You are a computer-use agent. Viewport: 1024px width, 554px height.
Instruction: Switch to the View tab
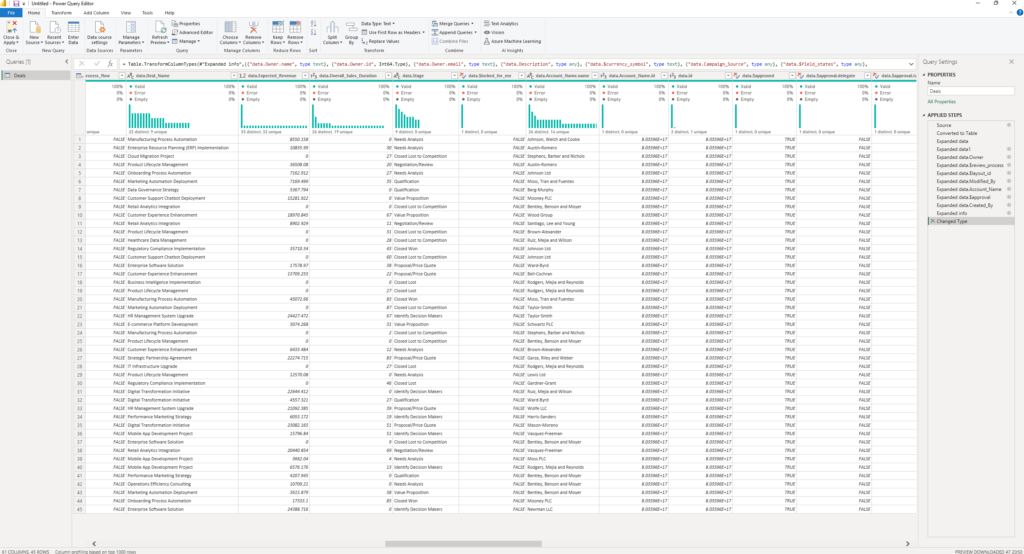click(126, 12)
